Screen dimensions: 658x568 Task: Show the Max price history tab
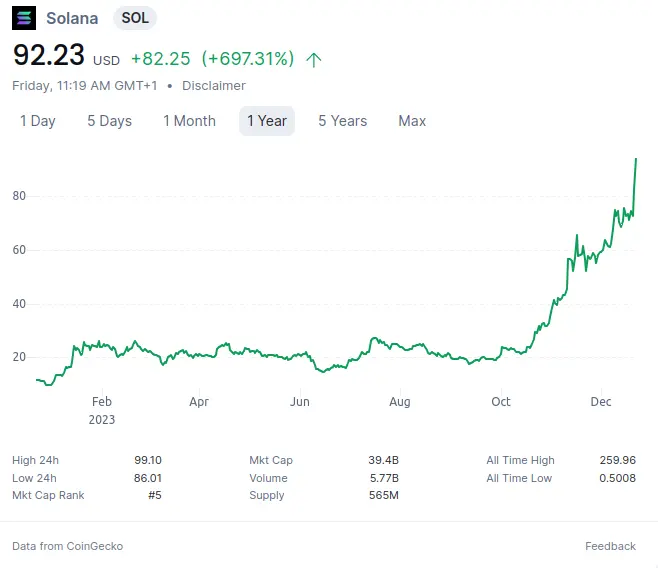pyautogui.click(x=412, y=121)
